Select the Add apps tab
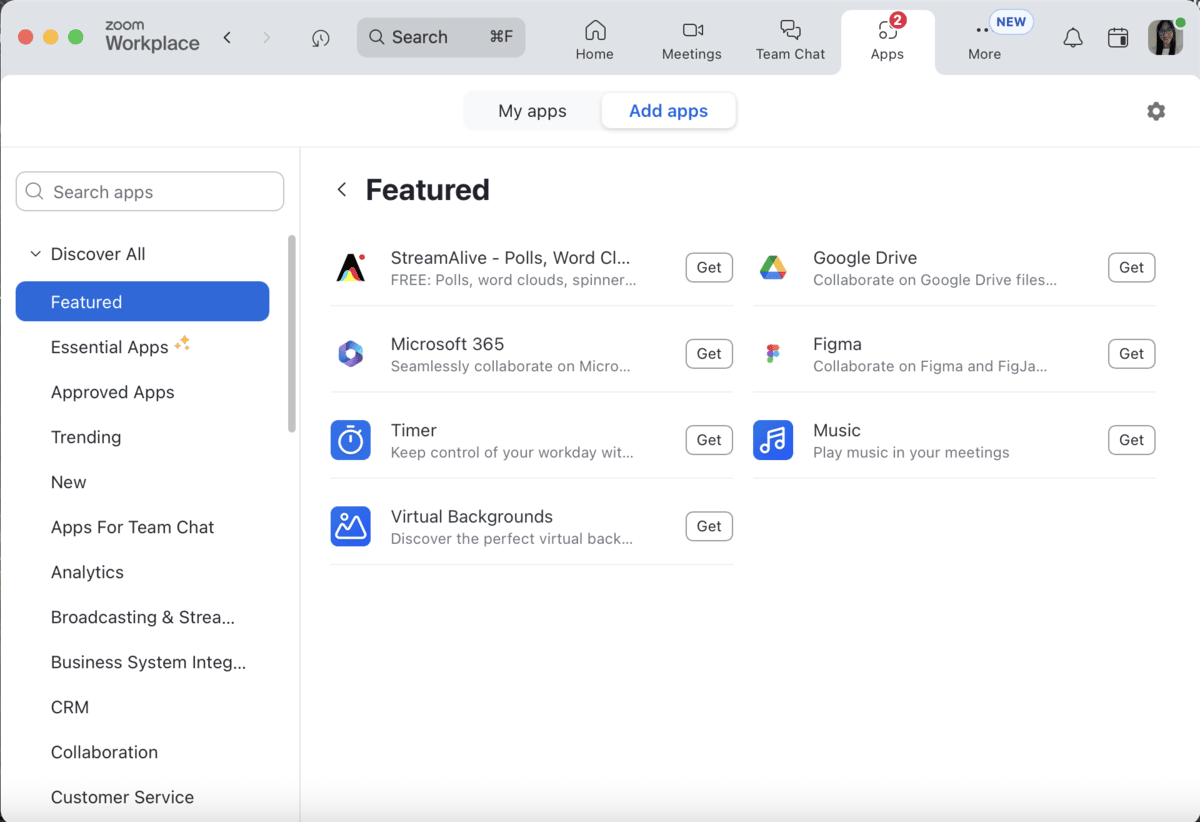This screenshot has height=822, width=1200. click(x=668, y=111)
